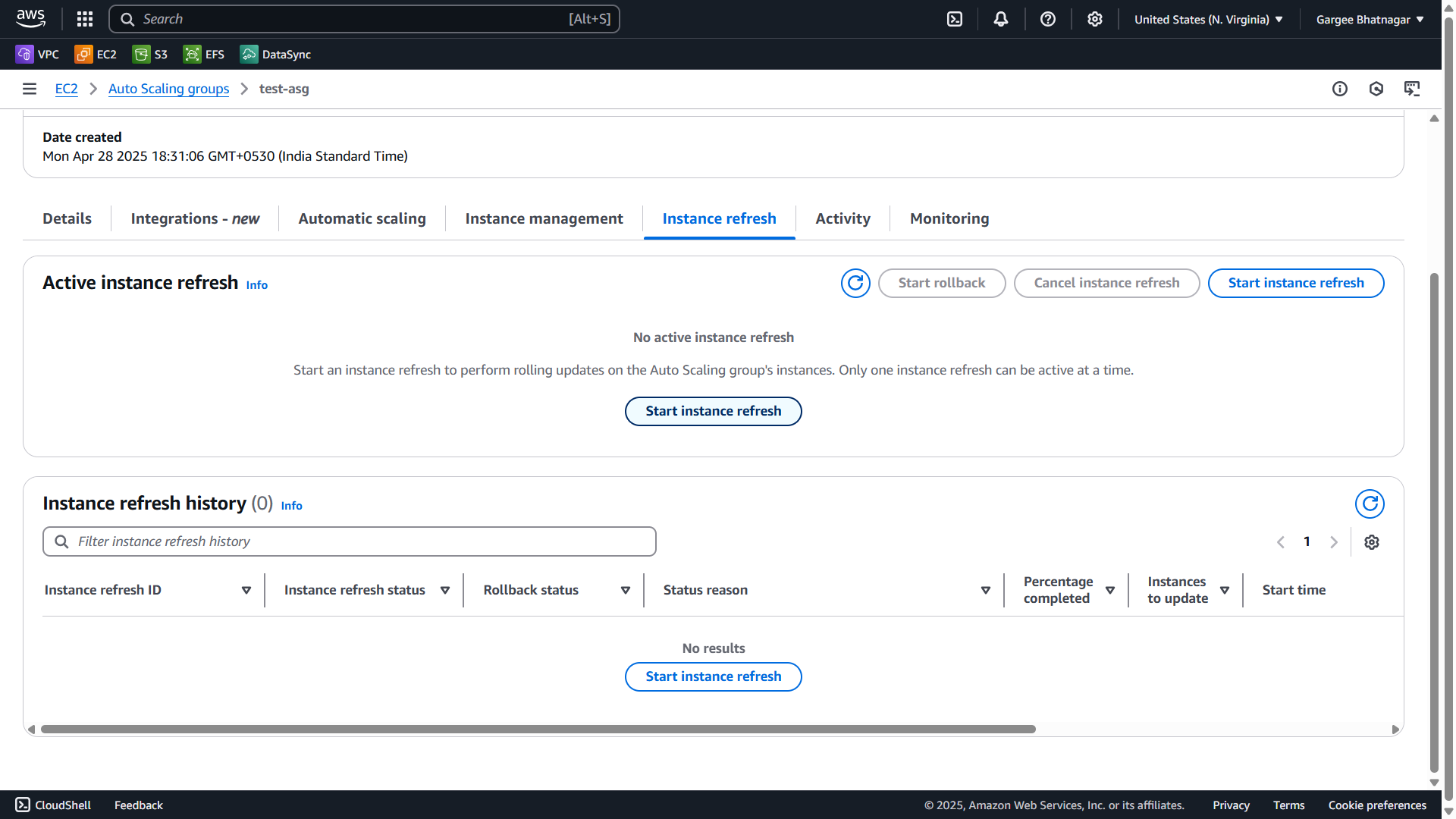Open the Terms footer link
The image size is (1456, 819).
coord(1288,805)
